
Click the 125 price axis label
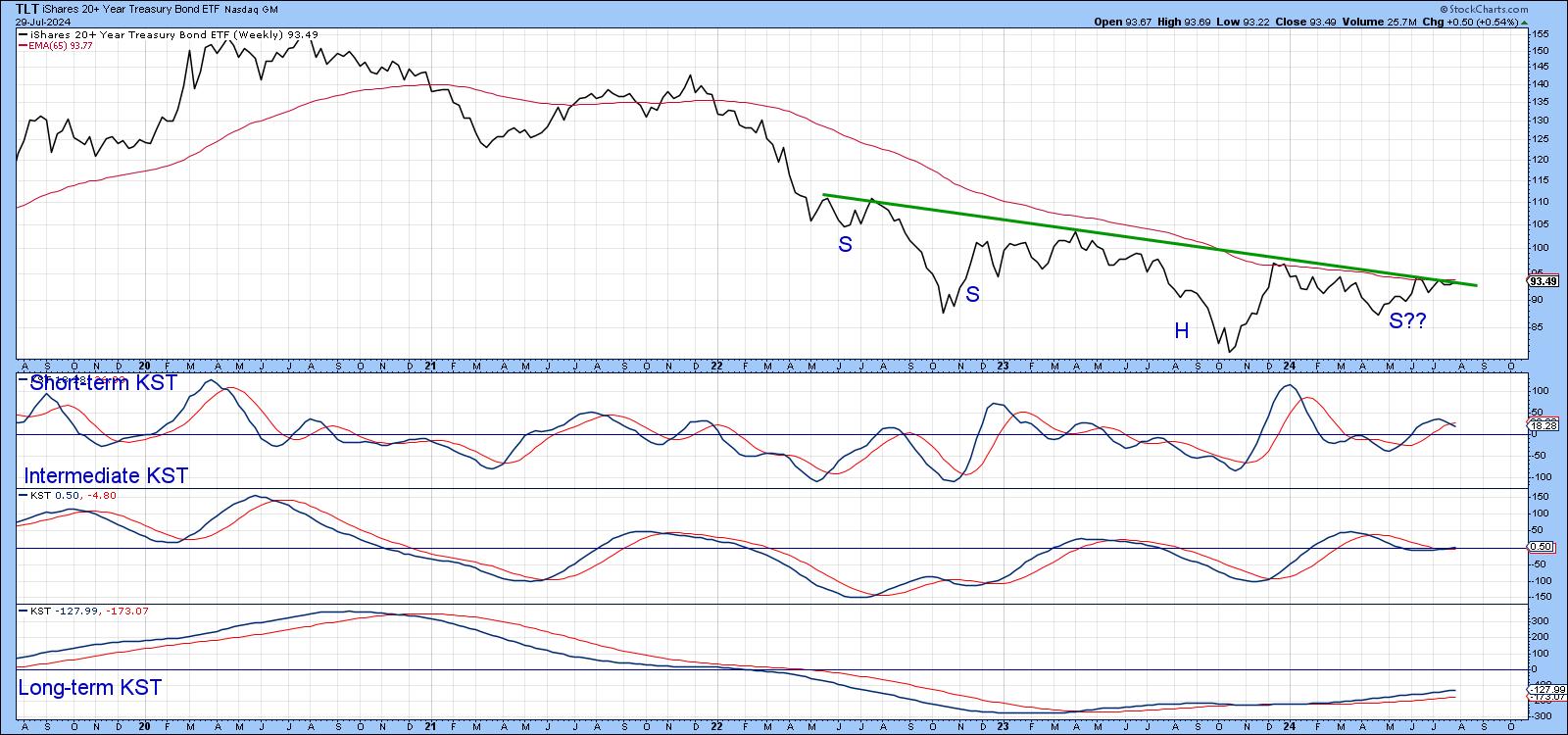point(1540,140)
